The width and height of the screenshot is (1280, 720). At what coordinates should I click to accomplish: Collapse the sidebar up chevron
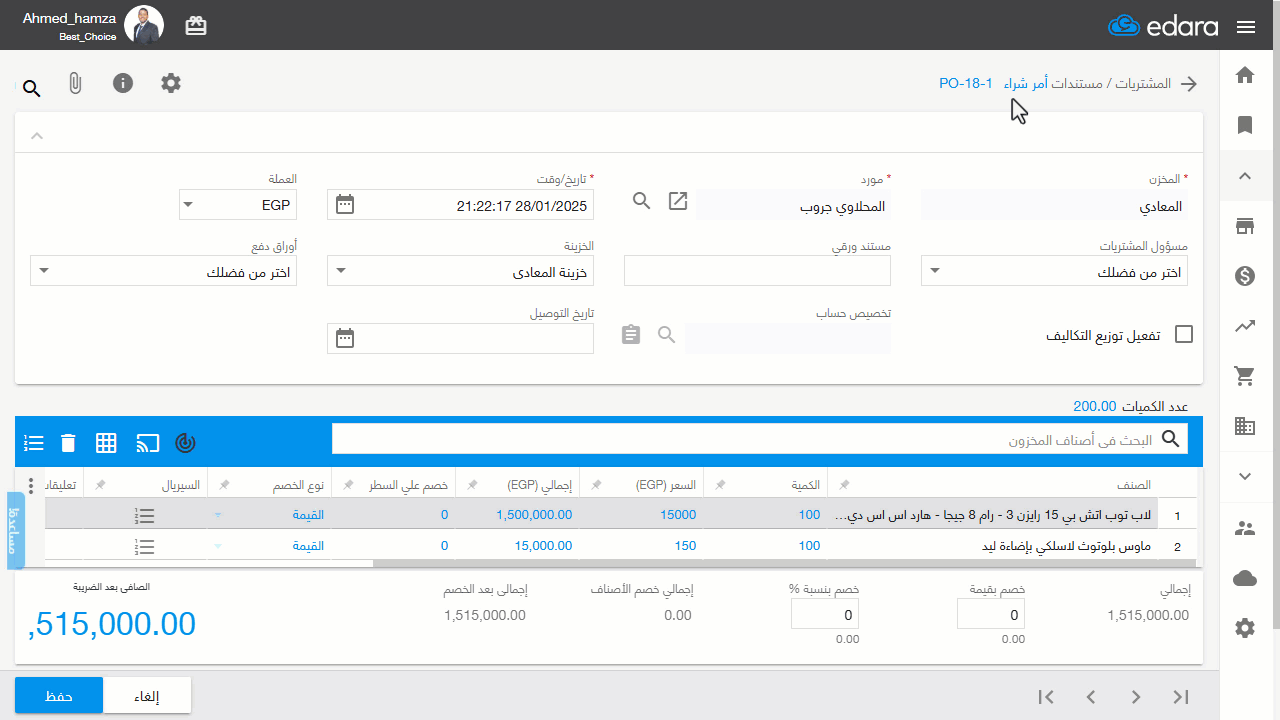[1245, 176]
